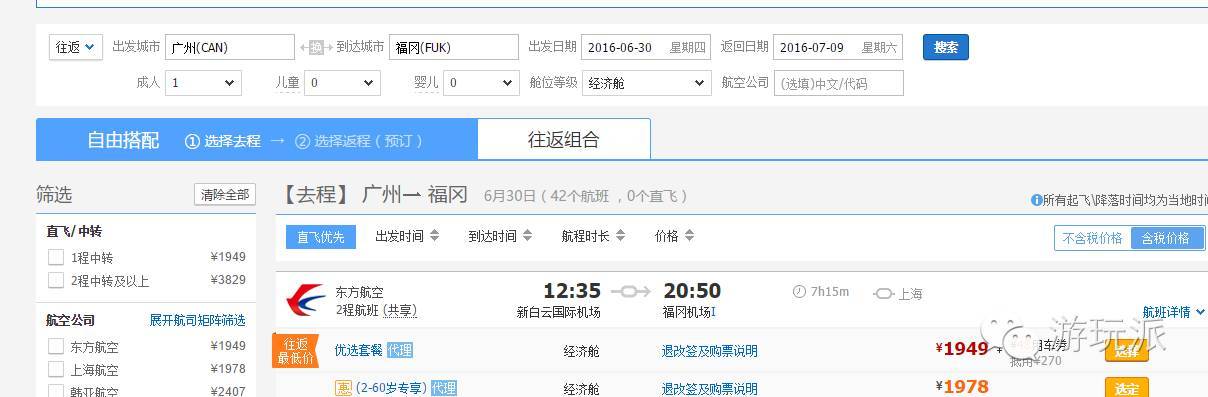Select 直飞优先 sort option
Viewport: 1208px width, 397px height.
coord(320,237)
